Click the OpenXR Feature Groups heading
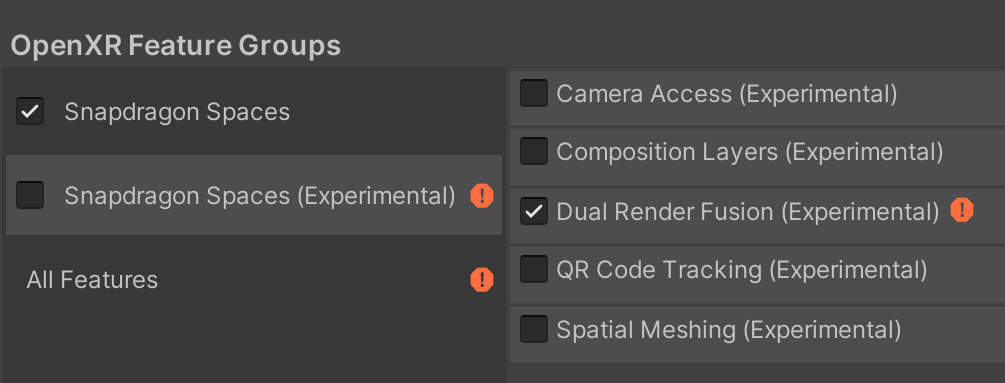This screenshot has width=1005, height=383. point(176,46)
